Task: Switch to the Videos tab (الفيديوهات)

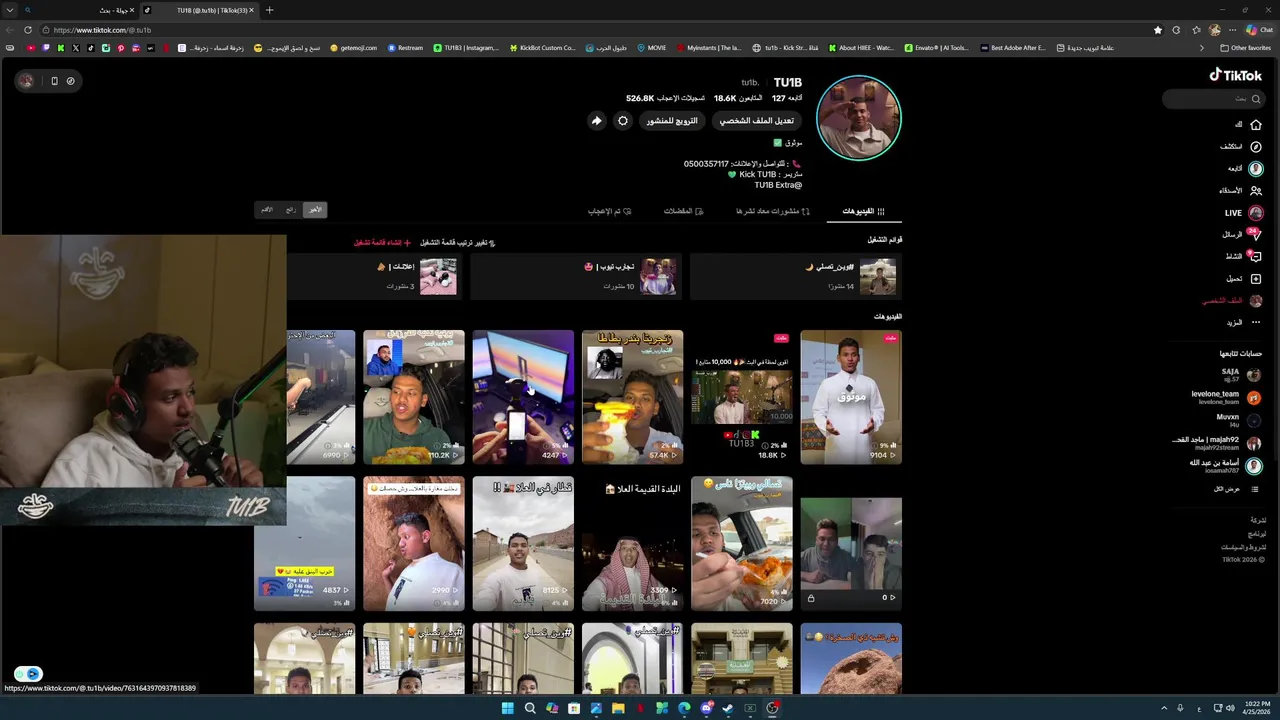Action: (864, 211)
